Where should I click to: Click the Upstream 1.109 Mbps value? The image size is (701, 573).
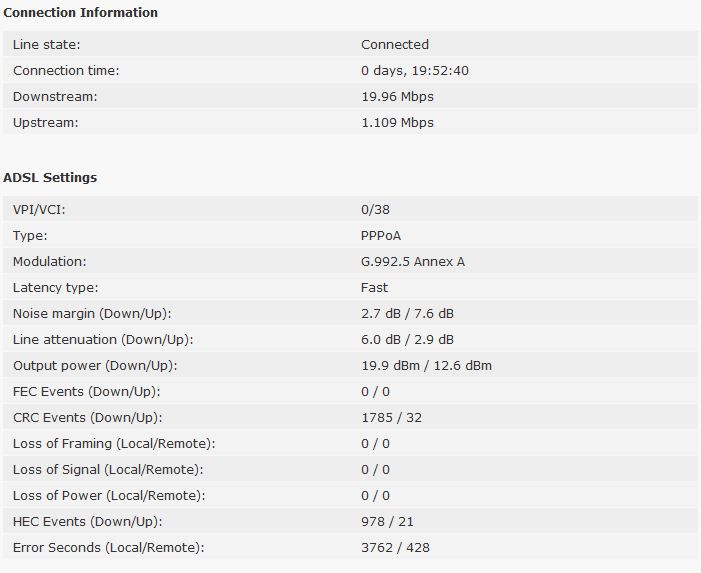(x=397, y=122)
